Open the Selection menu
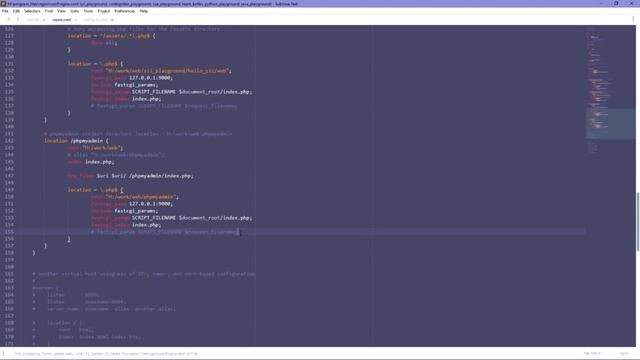Screen dimensions: 640x360 (x=32, y=11)
